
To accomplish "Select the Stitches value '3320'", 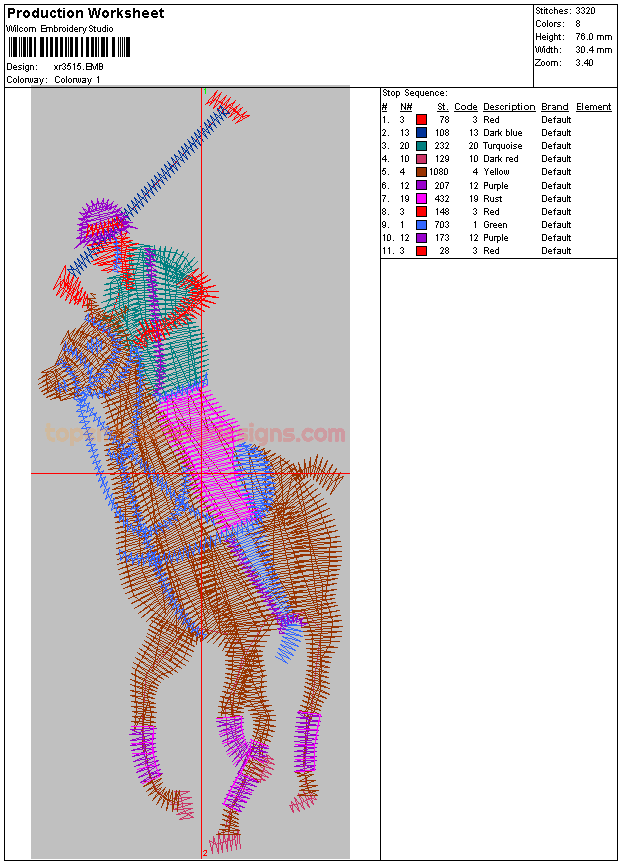I will pos(585,11).
